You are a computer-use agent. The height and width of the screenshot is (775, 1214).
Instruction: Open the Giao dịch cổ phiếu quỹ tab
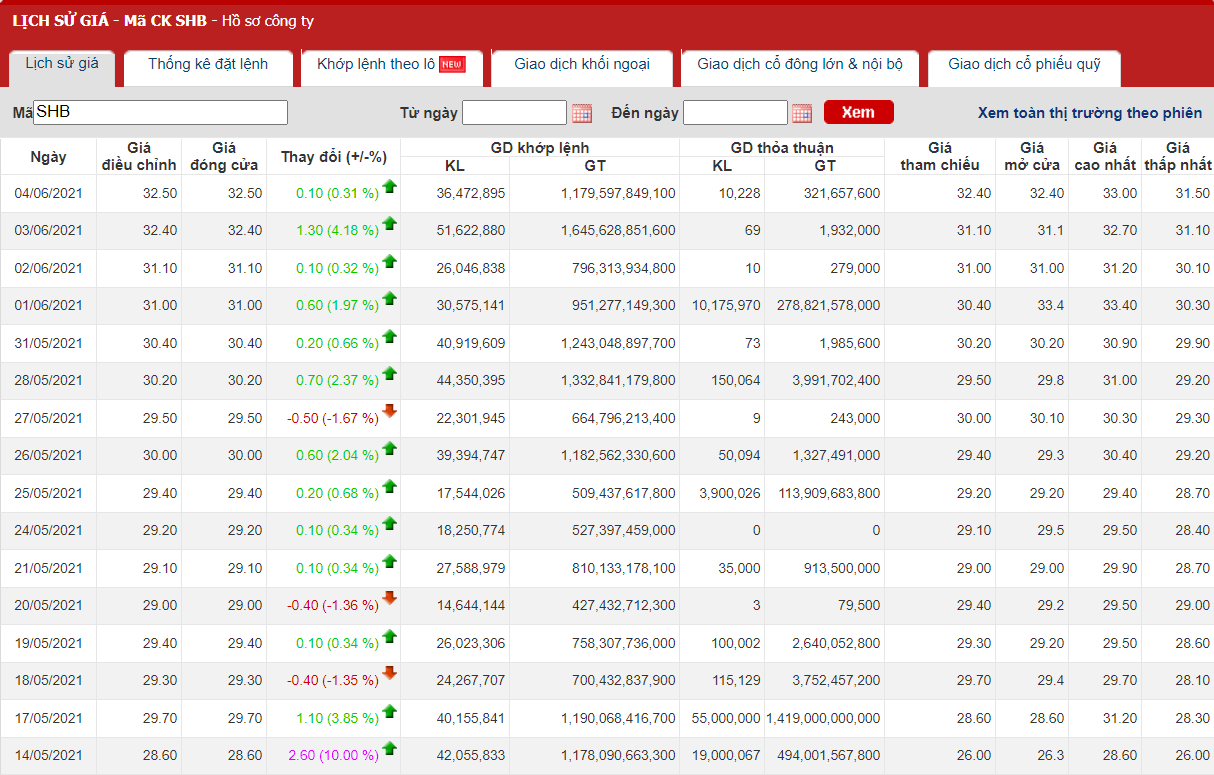coord(1024,64)
